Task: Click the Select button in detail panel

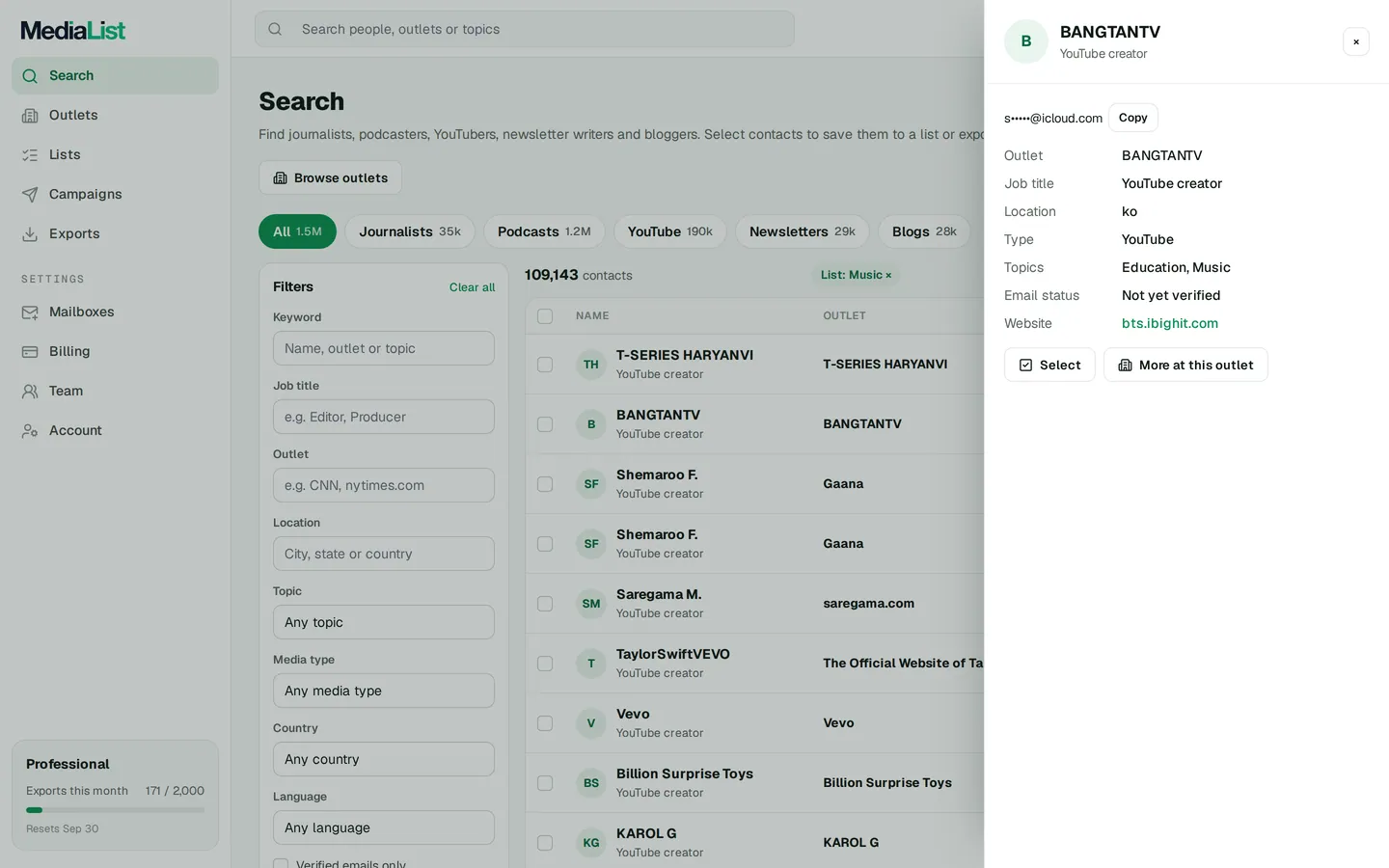Action: [1049, 365]
